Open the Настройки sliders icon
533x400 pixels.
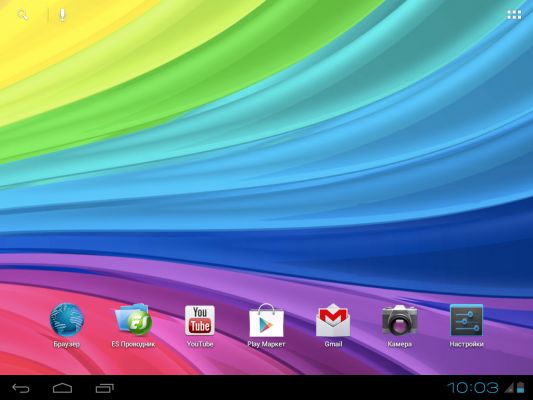[x=466, y=320]
